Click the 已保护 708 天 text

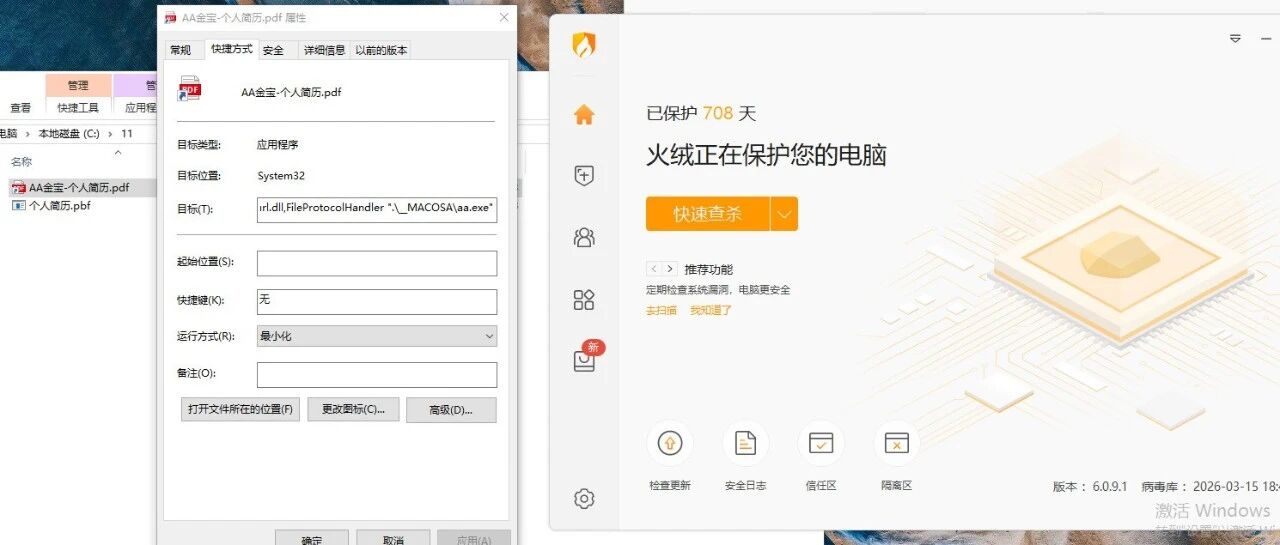pyautogui.click(x=702, y=113)
